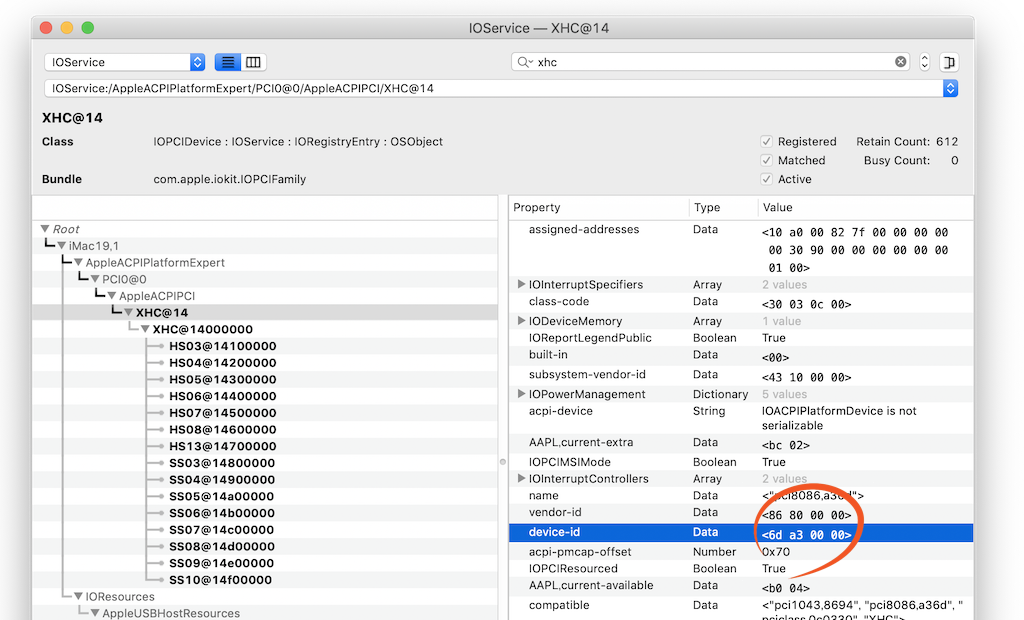This screenshot has height=620, width=1024.
Task: Select the acpi-device property row
Action: (x=741, y=418)
